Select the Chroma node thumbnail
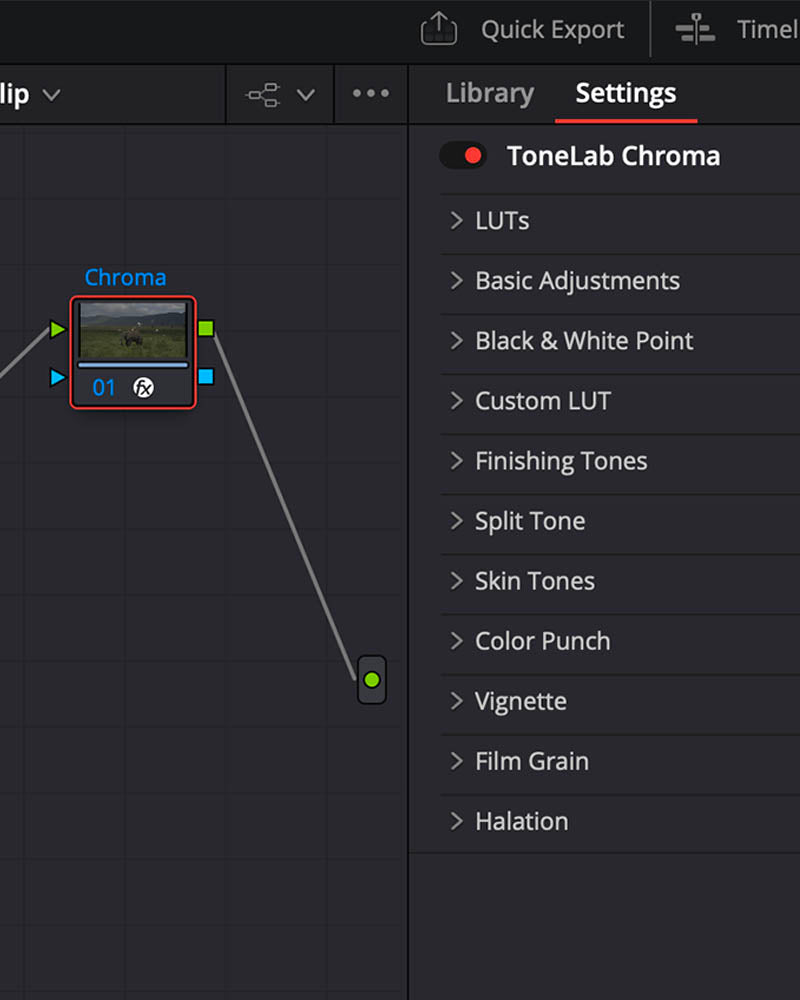 pos(133,330)
